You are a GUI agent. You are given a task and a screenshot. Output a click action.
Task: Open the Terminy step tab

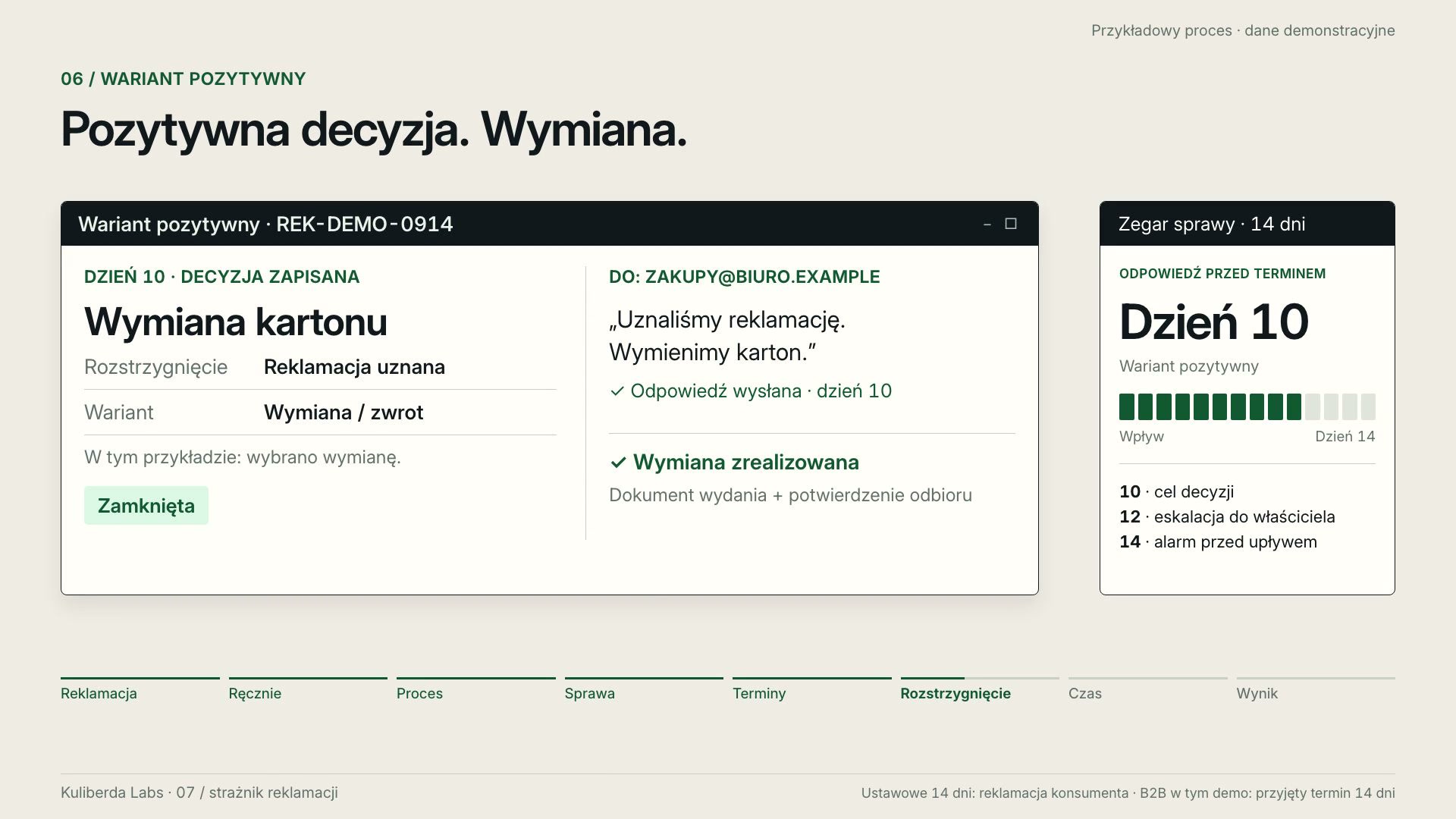(812, 690)
